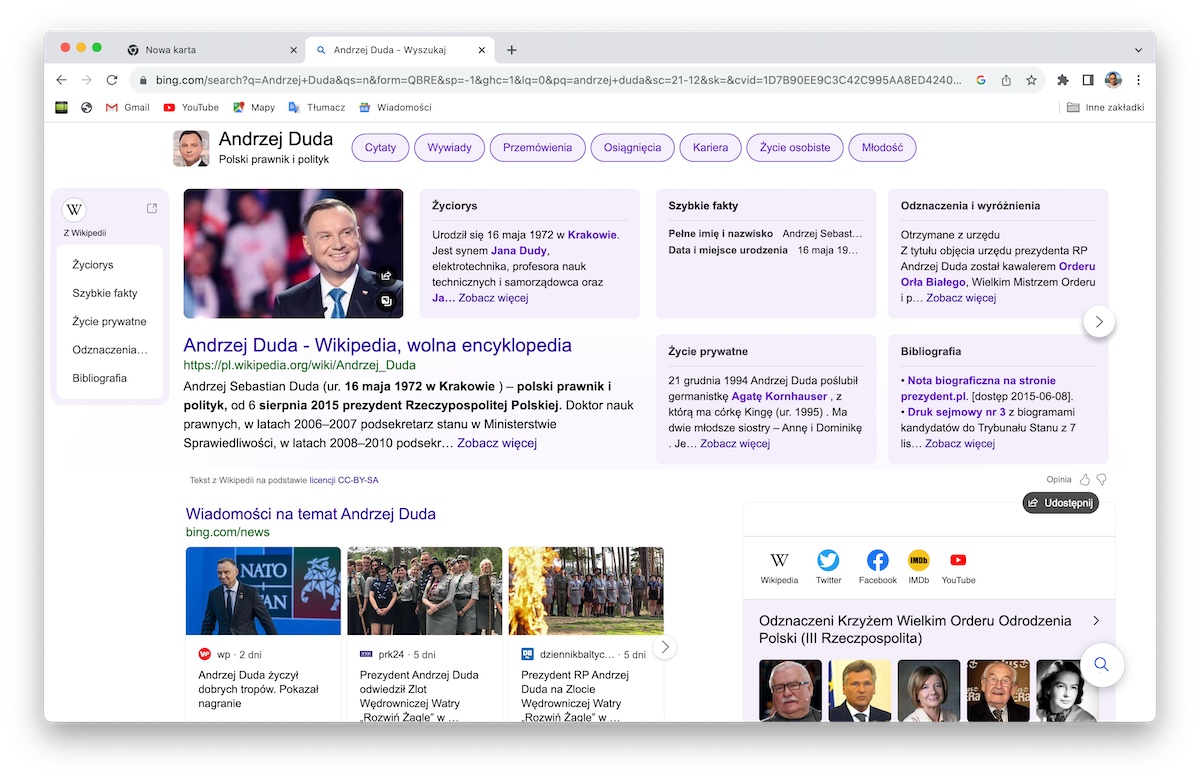Viewport: 1200px width, 780px height.
Task: Toggle the browser side panel
Action: coord(1088,80)
